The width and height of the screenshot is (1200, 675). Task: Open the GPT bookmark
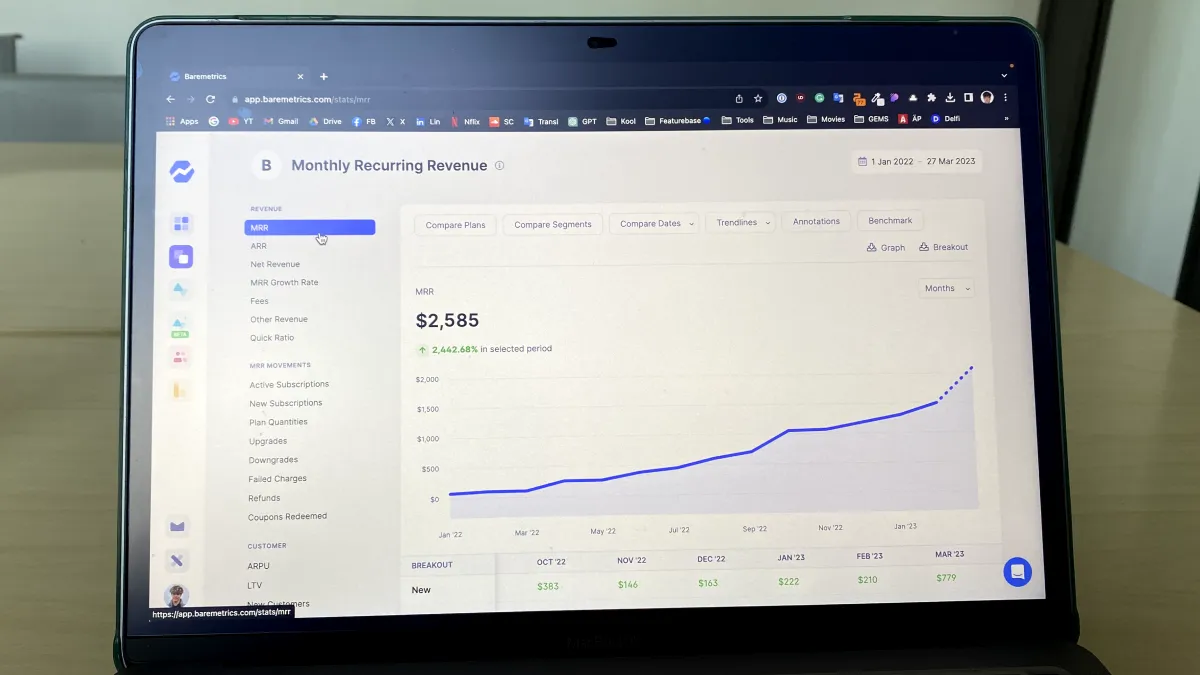click(x=582, y=121)
